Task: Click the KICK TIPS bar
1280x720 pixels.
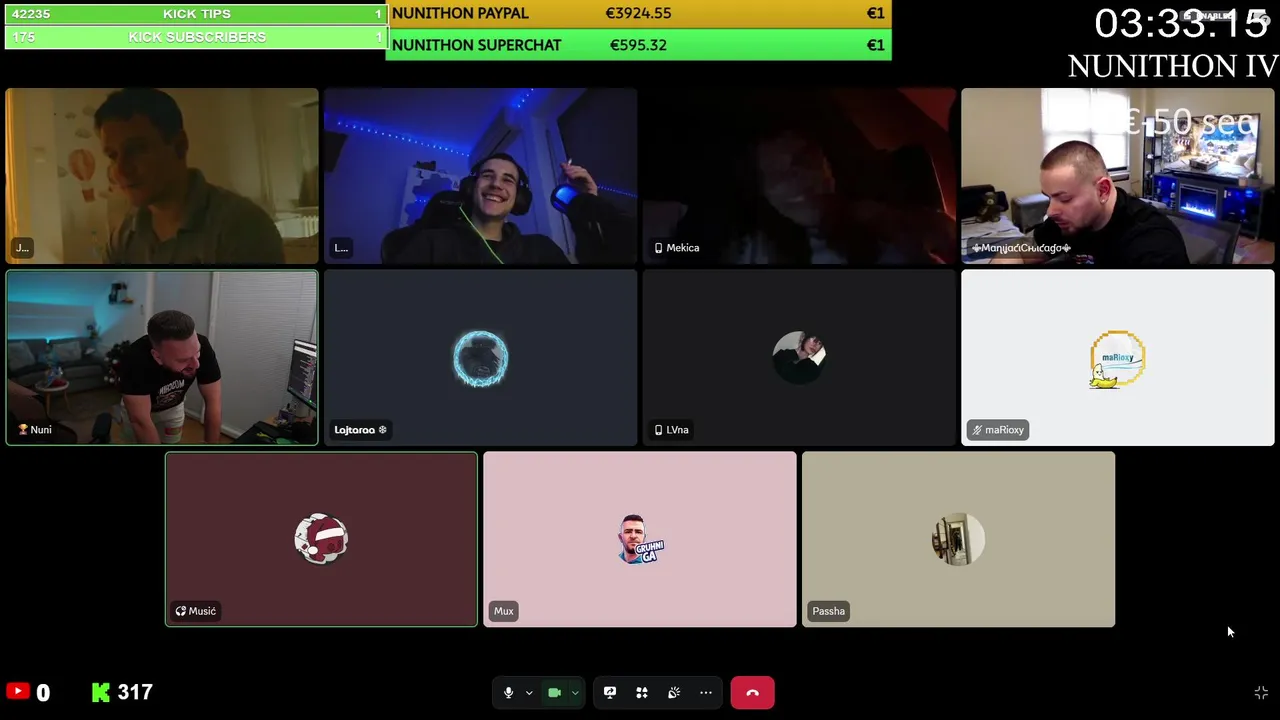Action: pyautogui.click(x=196, y=14)
